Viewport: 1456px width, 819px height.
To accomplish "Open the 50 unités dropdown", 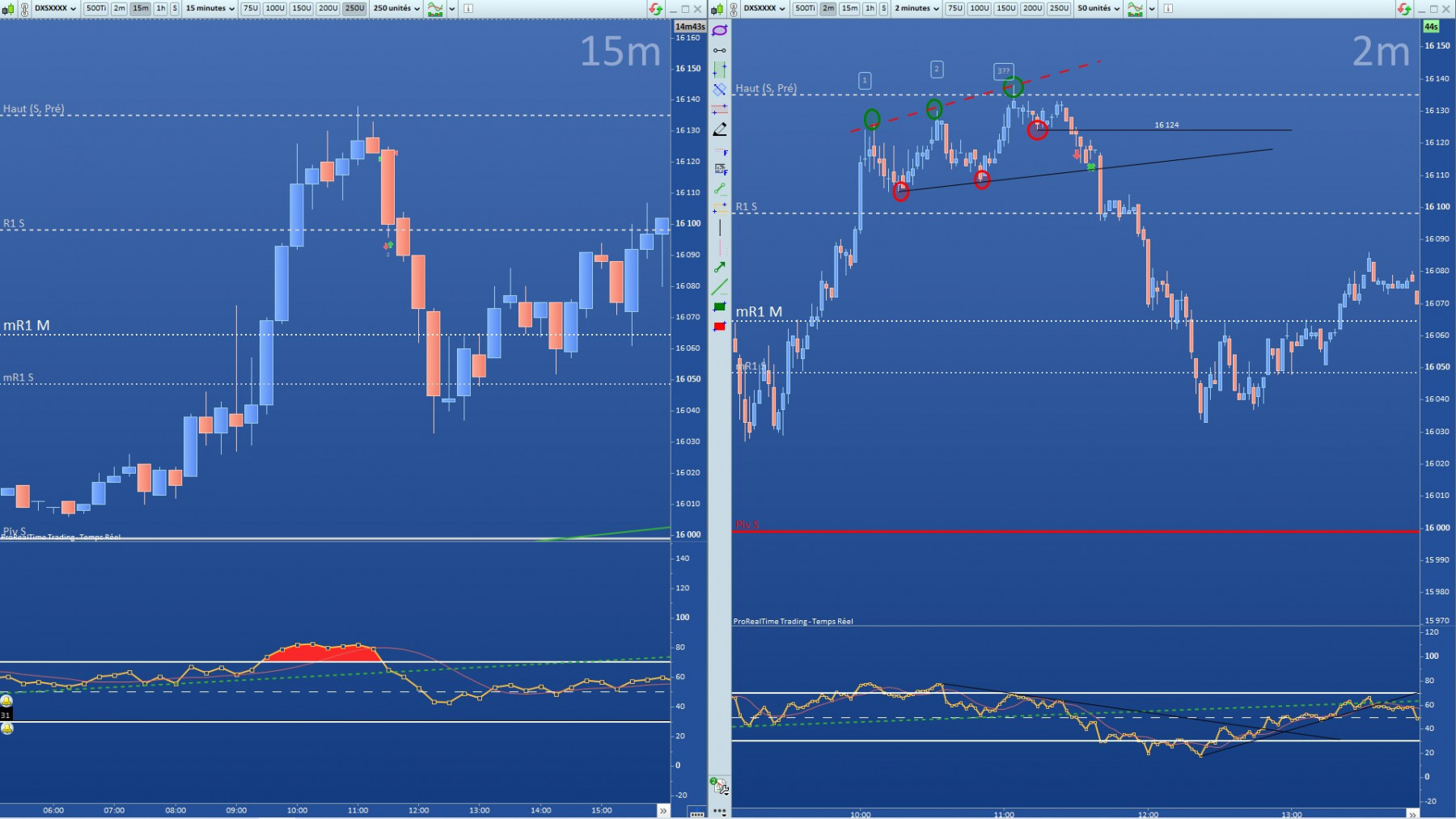I will coord(1098,8).
